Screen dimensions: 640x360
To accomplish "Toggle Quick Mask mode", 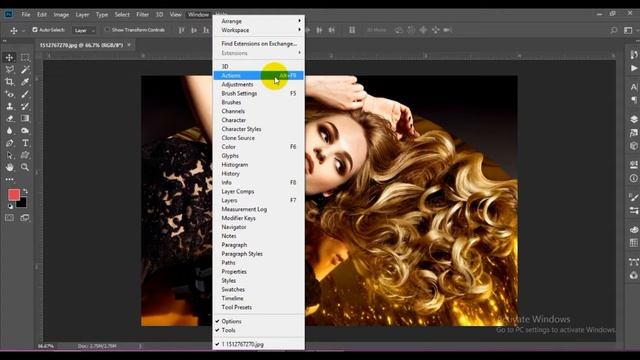I will (x=9, y=218).
